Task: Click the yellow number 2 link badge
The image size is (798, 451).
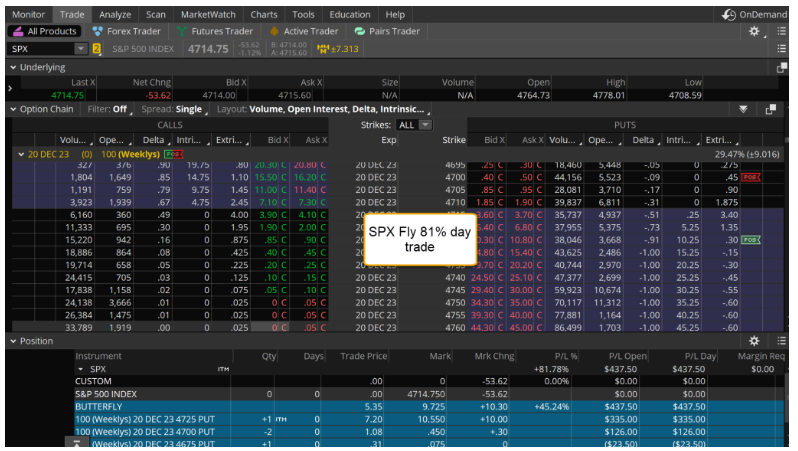Action: tap(97, 49)
